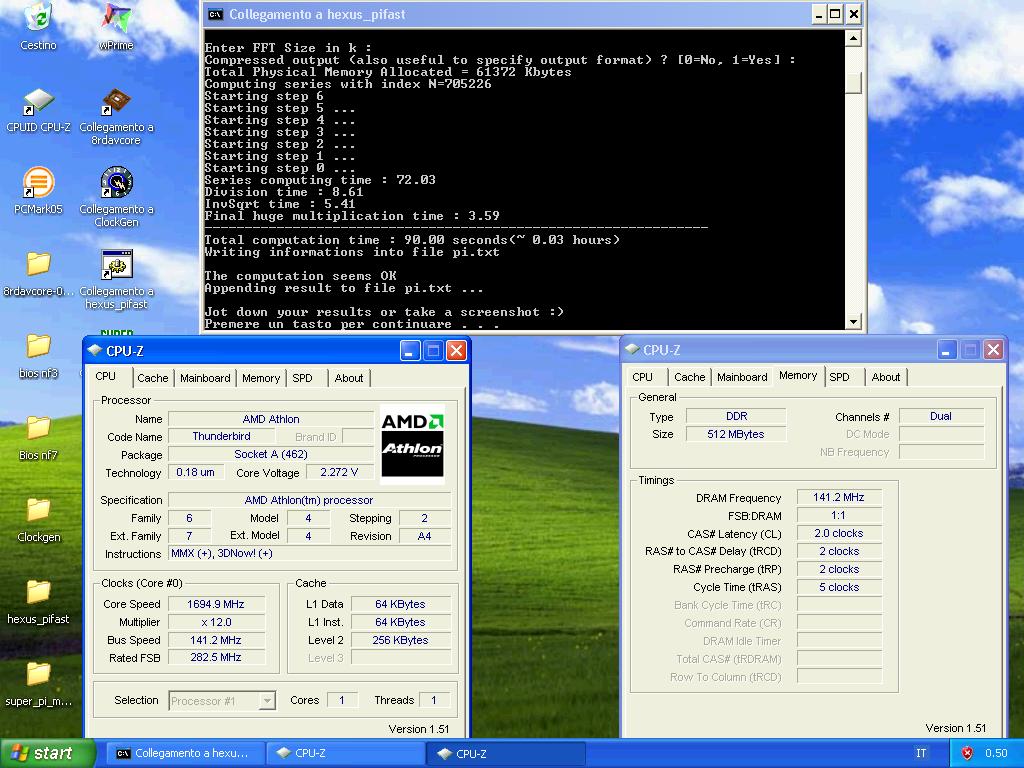
Task: Open the Processor #1 selection dropdown
Action: (x=222, y=701)
